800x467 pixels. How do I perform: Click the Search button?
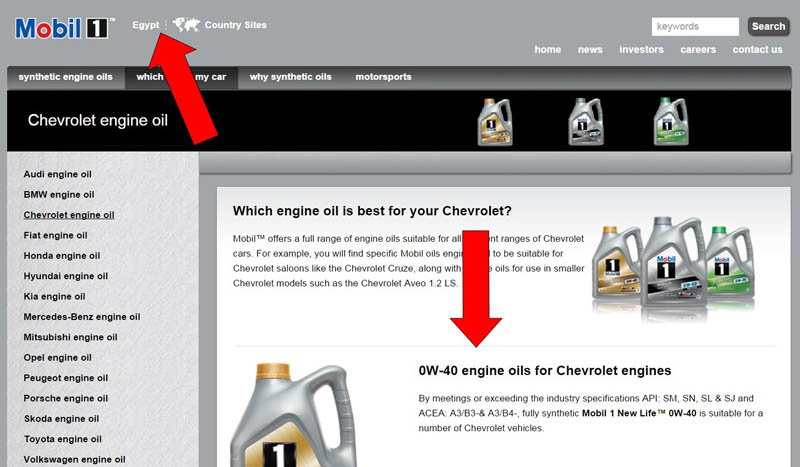pyautogui.click(x=768, y=27)
